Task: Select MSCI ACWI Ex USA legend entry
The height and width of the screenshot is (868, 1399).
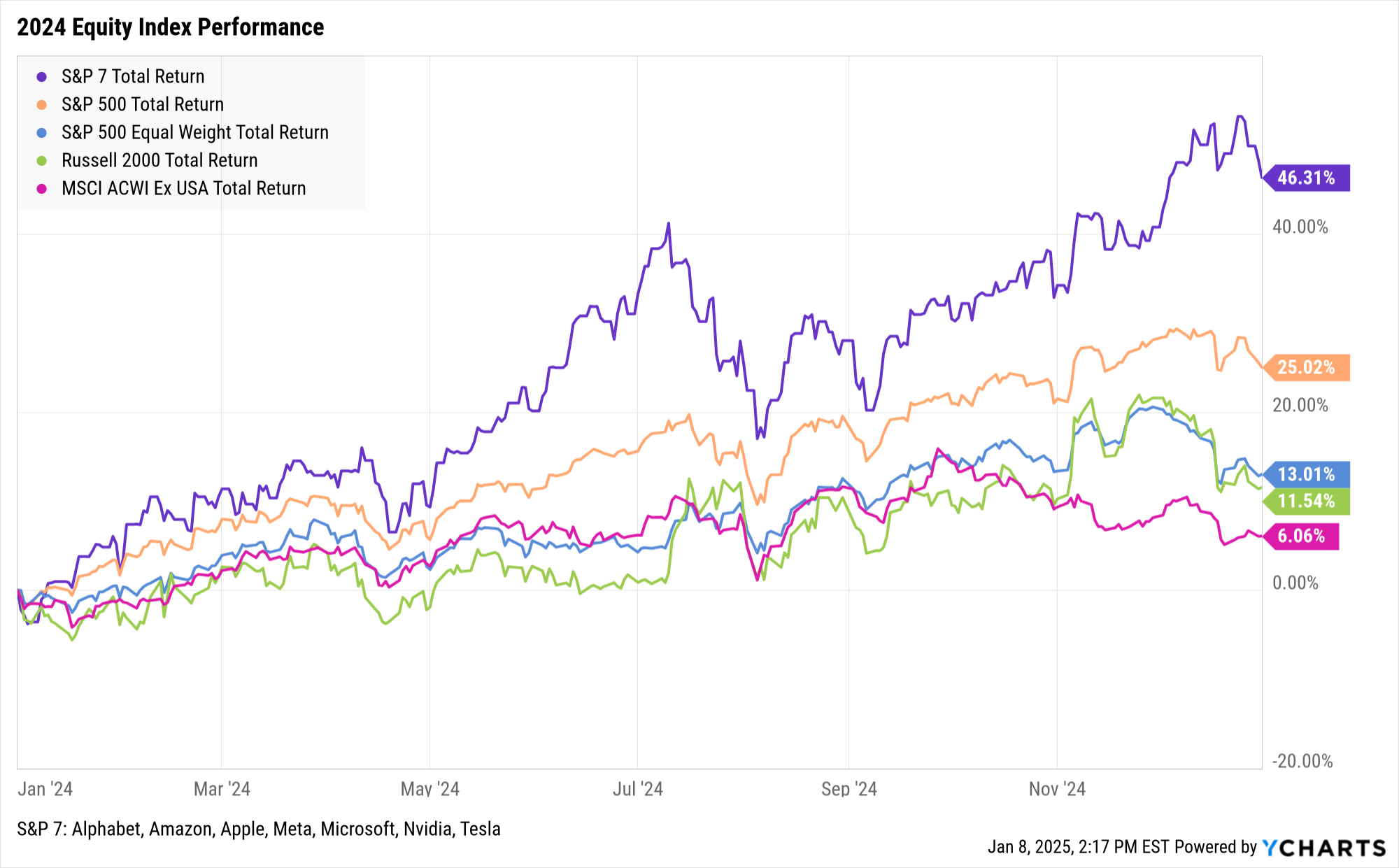Action: 183,188
